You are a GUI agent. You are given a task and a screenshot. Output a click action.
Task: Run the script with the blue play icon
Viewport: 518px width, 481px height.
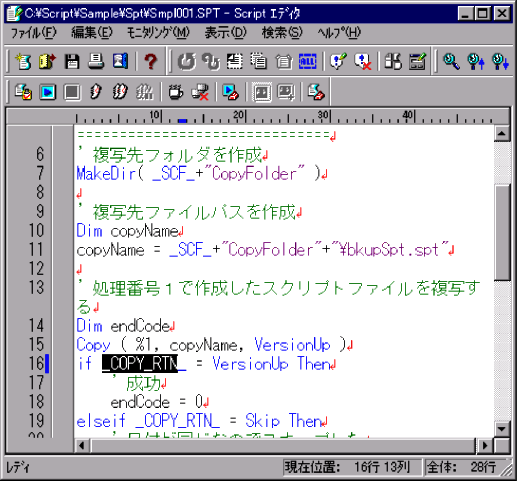pos(47,92)
